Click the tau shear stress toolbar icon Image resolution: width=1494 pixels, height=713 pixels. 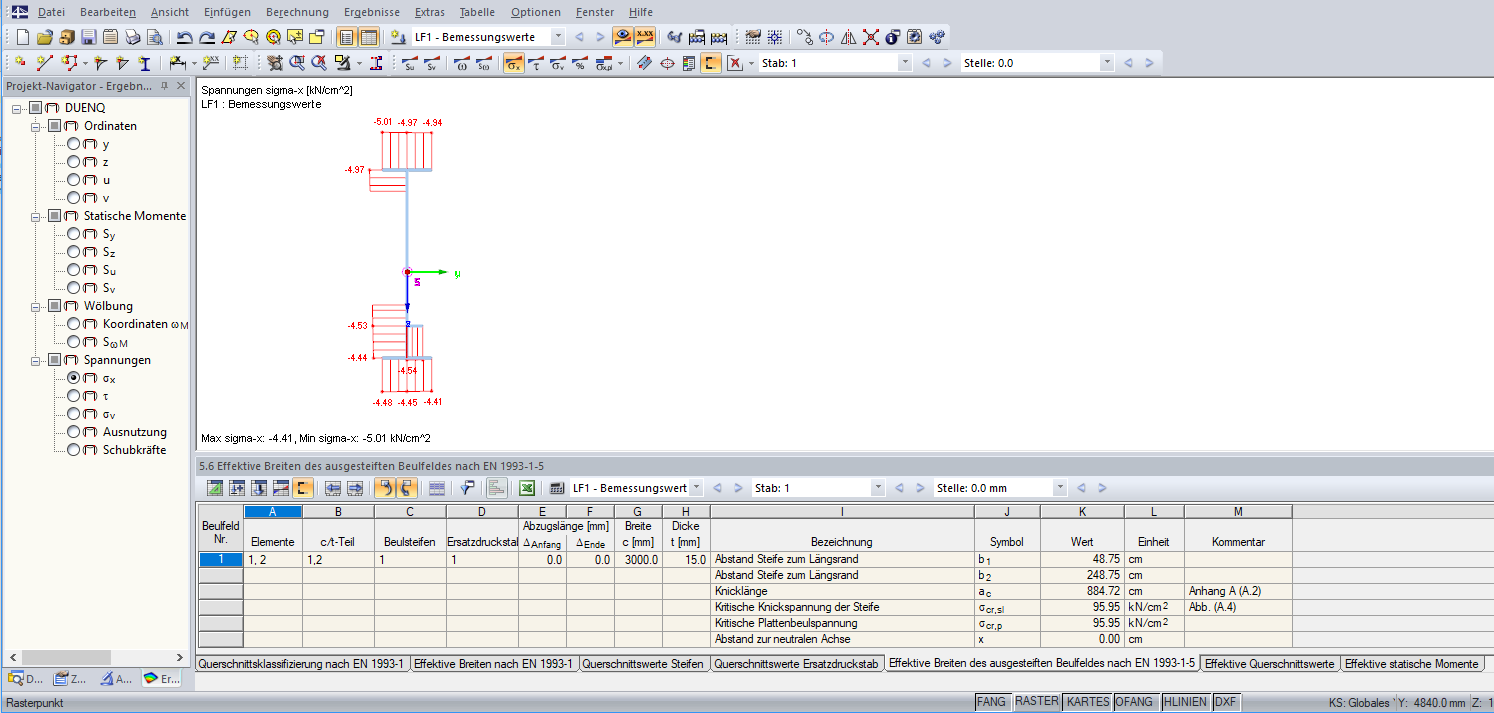point(535,63)
